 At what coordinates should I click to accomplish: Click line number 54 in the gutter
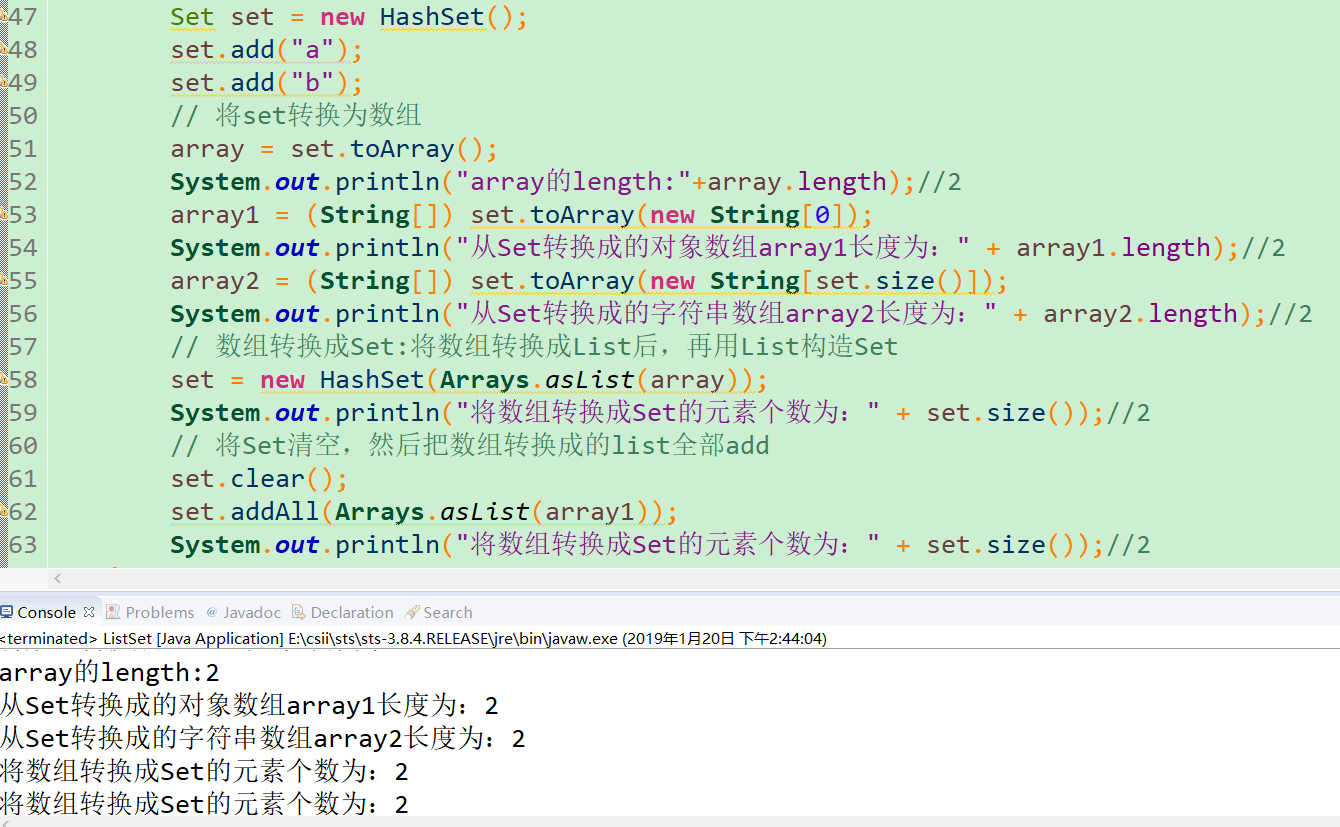(23, 248)
